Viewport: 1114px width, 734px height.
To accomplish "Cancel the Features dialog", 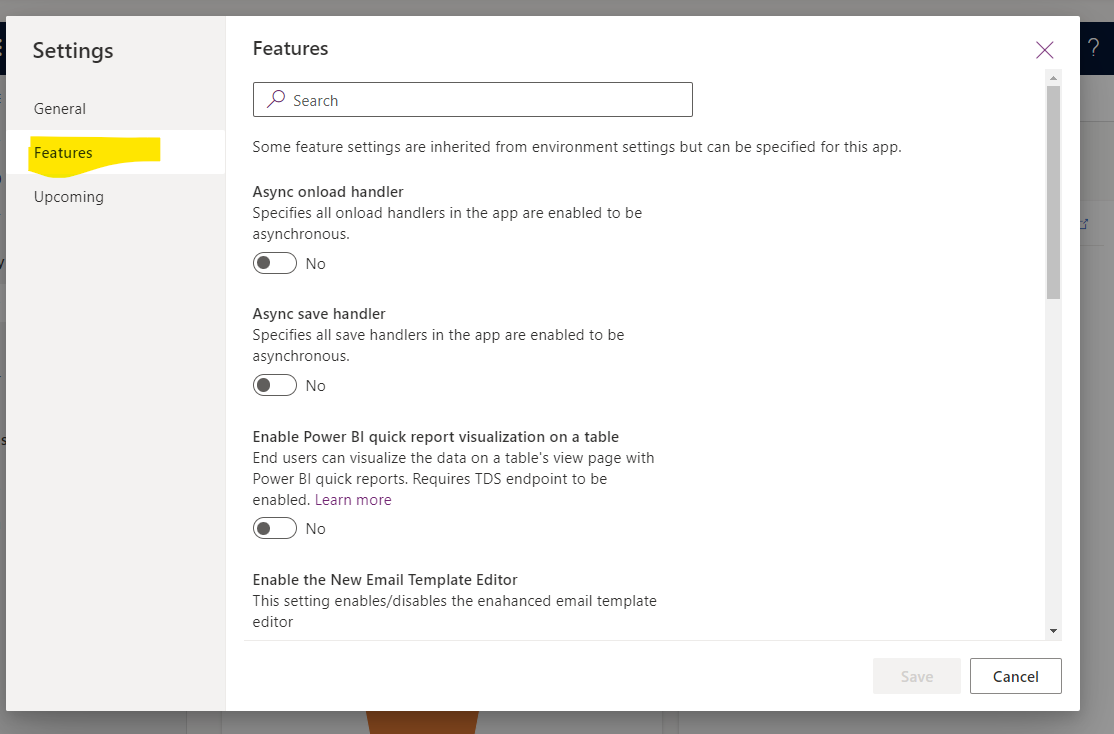I will [1015, 676].
